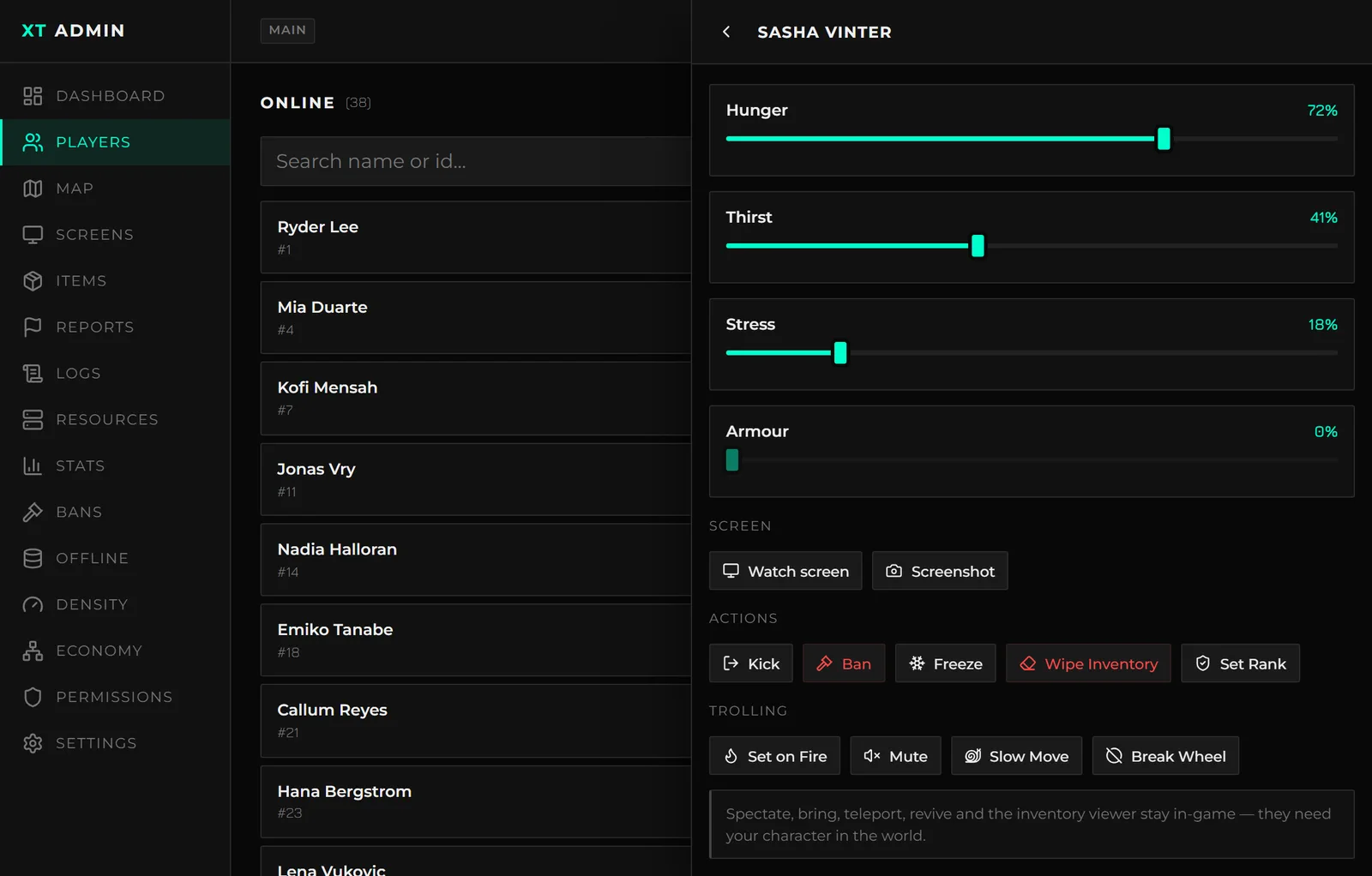Screen dimensions: 1372x876
Task: Select player Mia Duarte
Action: point(476,318)
